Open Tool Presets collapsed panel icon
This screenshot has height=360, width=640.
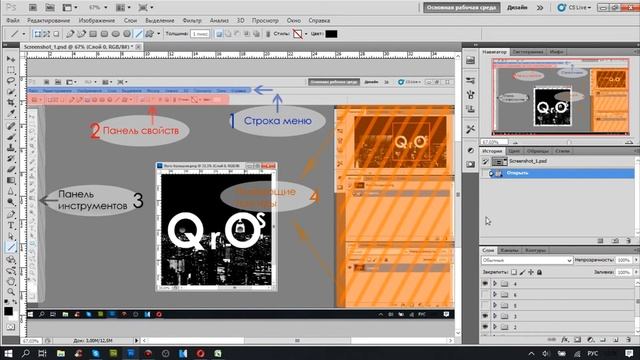(x=470, y=129)
